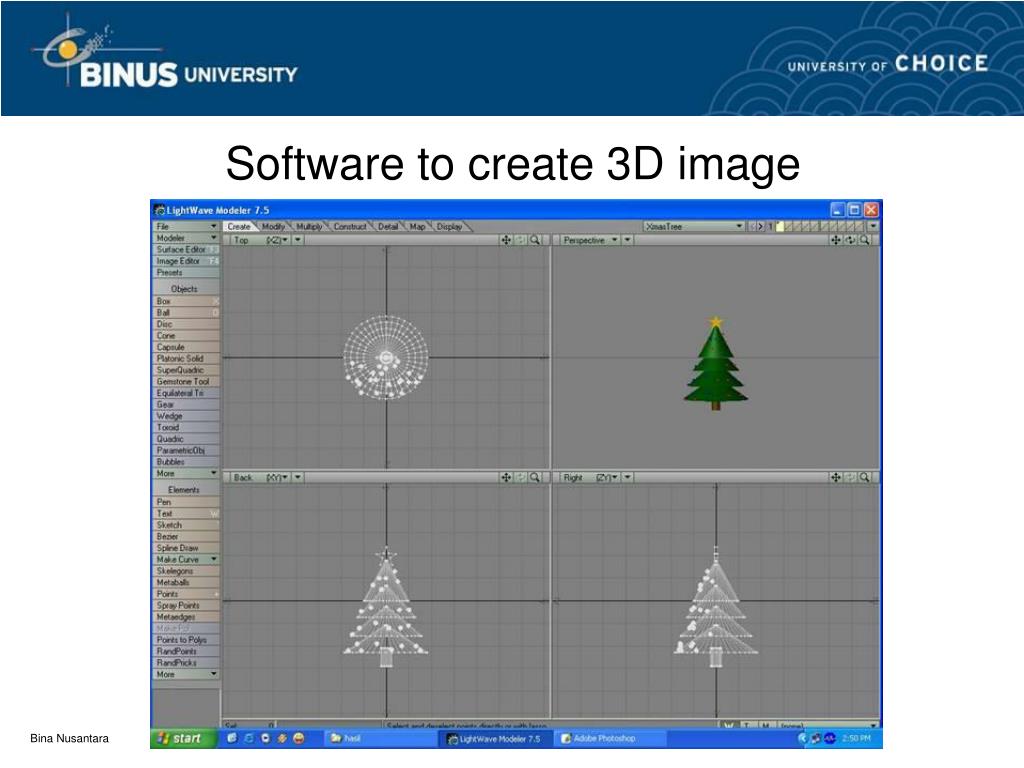The height and width of the screenshot is (768, 1024).
Task: Click the rotate icon in Perspective viewport
Action: click(850, 240)
